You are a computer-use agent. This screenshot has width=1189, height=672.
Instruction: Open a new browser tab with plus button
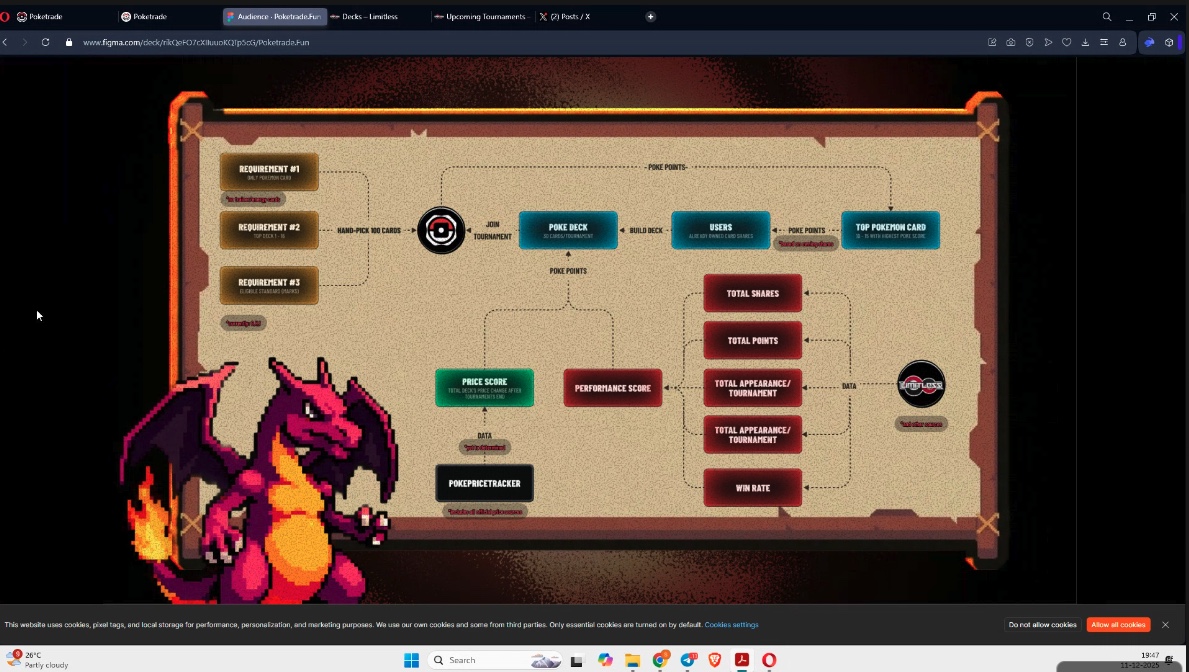[x=651, y=17]
